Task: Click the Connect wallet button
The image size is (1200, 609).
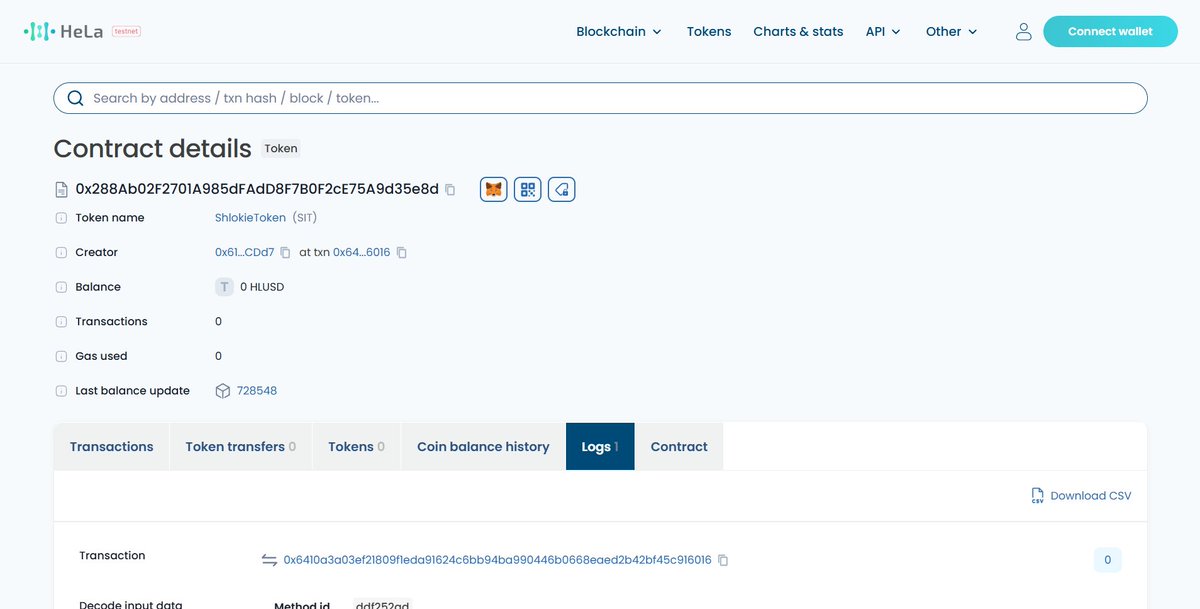Action: click(1110, 32)
